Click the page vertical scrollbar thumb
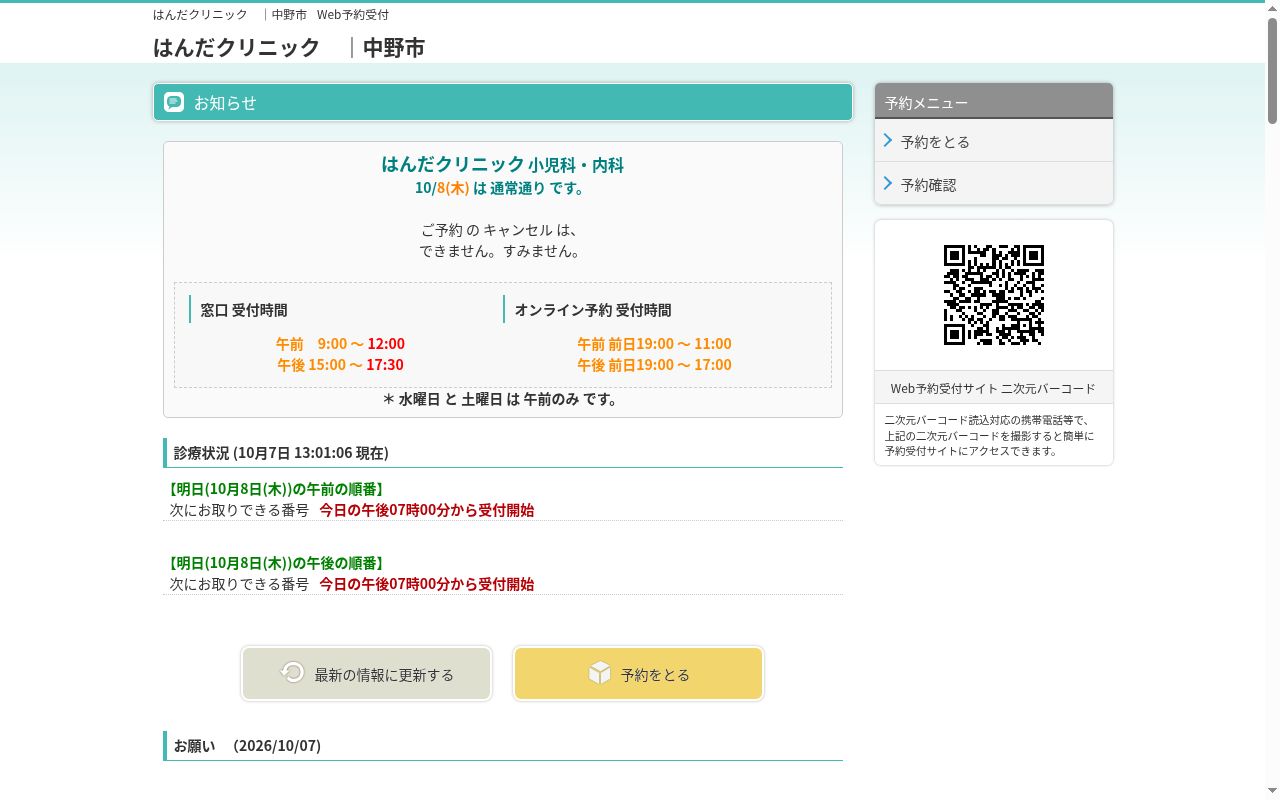Viewport: 1280px width, 800px height. click(1272, 70)
